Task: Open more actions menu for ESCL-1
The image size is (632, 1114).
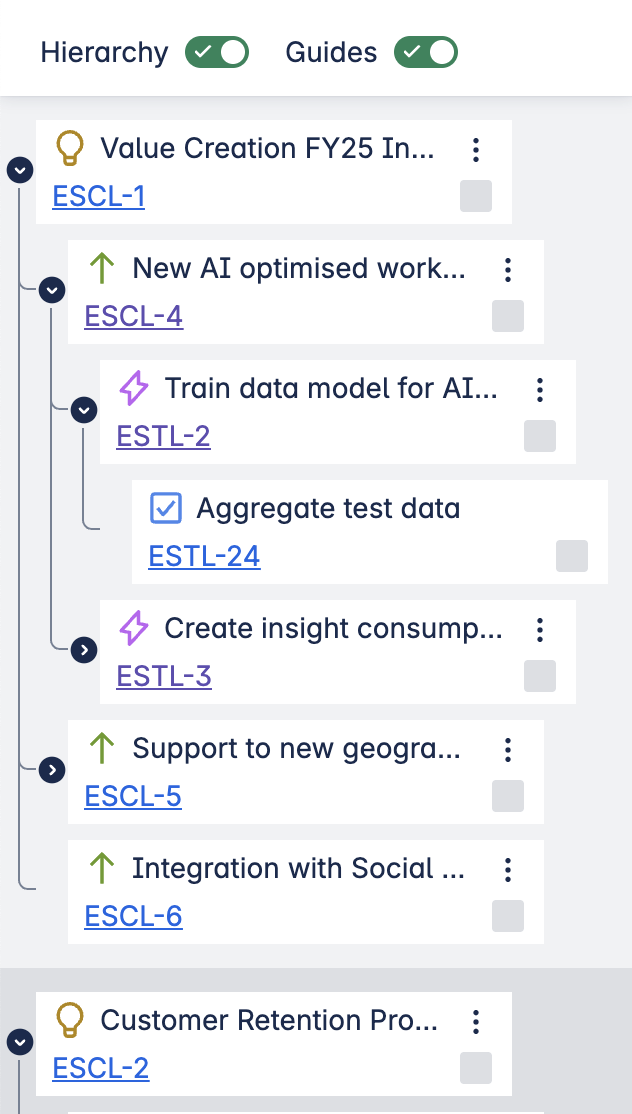Action: [x=476, y=150]
